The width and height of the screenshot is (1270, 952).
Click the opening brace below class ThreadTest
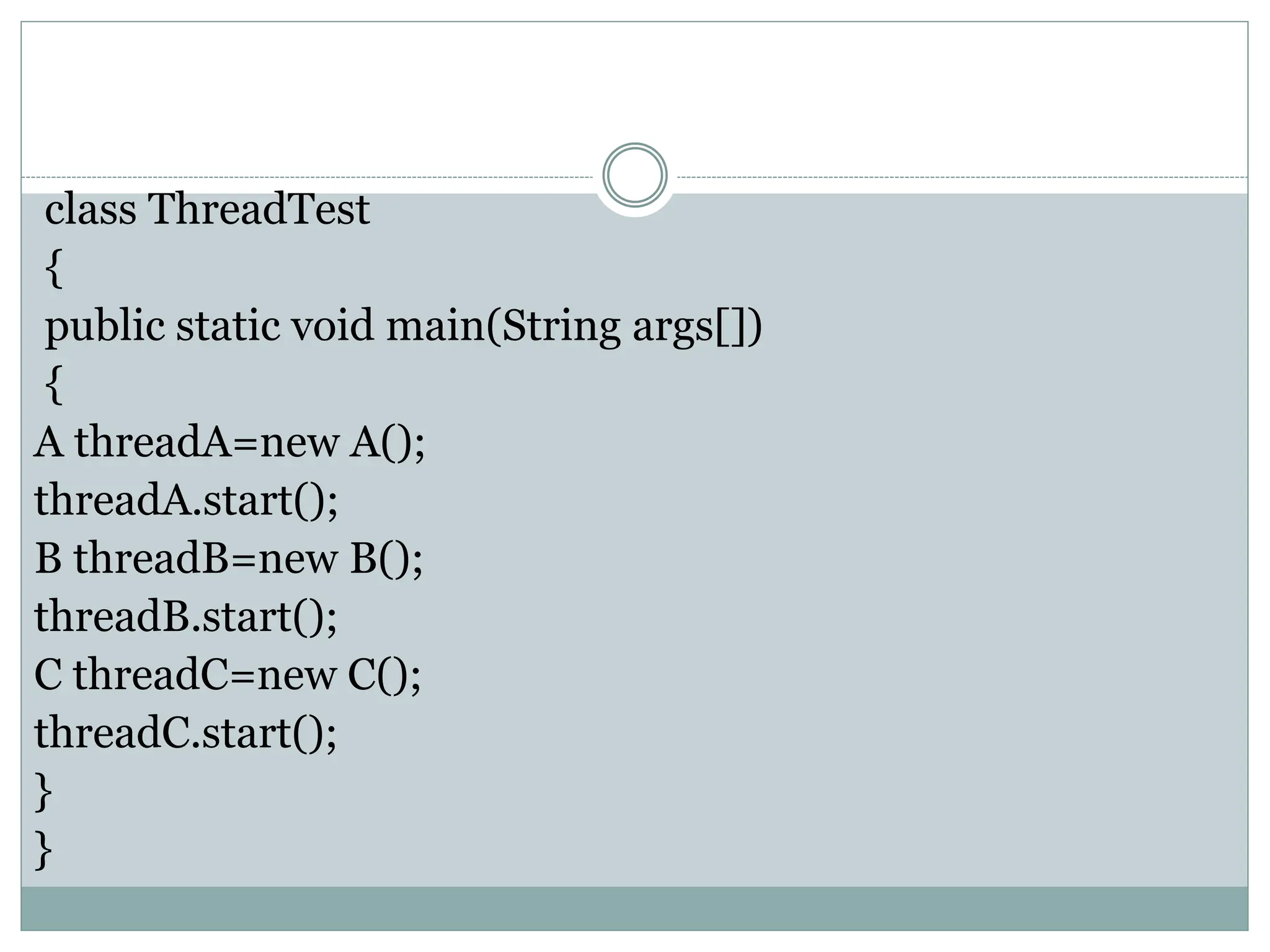pyautogui.click(x=55, y=268)
